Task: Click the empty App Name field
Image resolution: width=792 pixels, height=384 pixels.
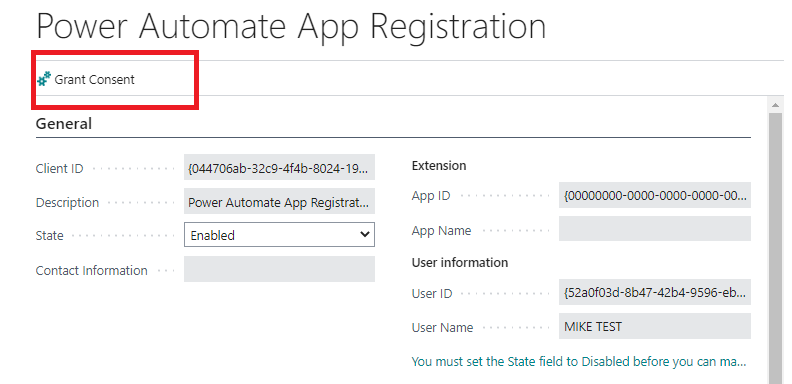Action: (655, 229)
